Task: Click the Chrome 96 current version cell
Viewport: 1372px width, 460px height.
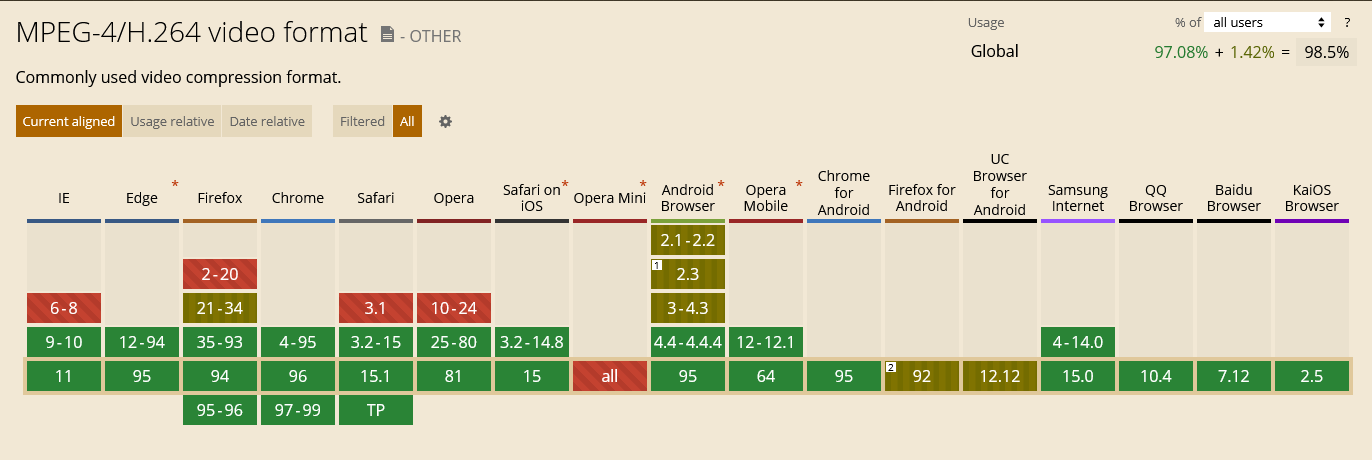Action: (x=298, y=376)
